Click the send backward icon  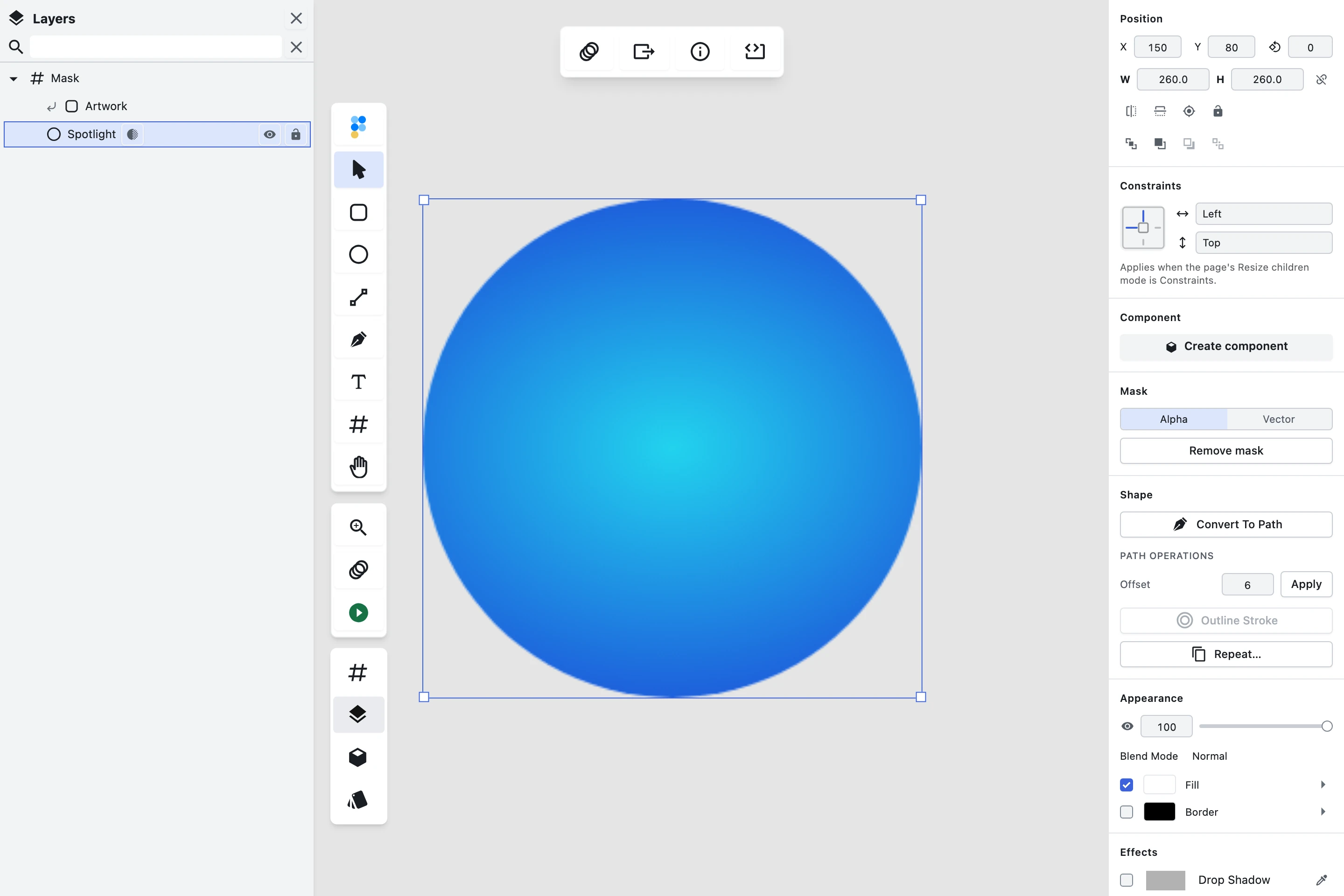tap(1189, 143)
